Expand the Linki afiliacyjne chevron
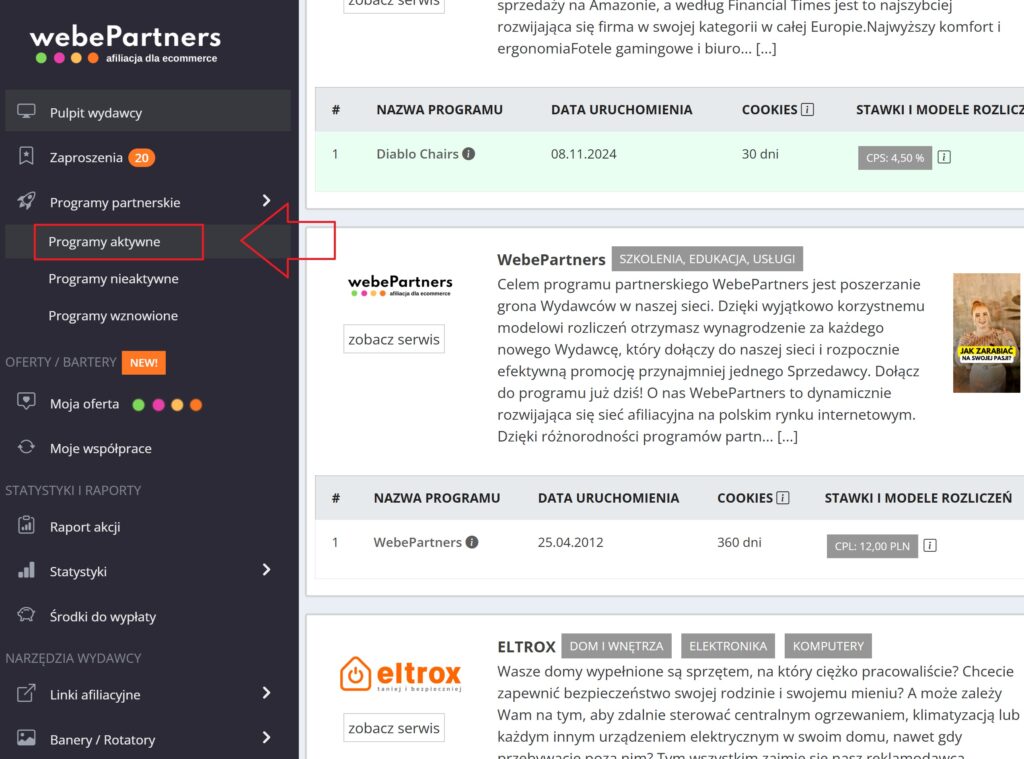 click(x=266, y=692)
